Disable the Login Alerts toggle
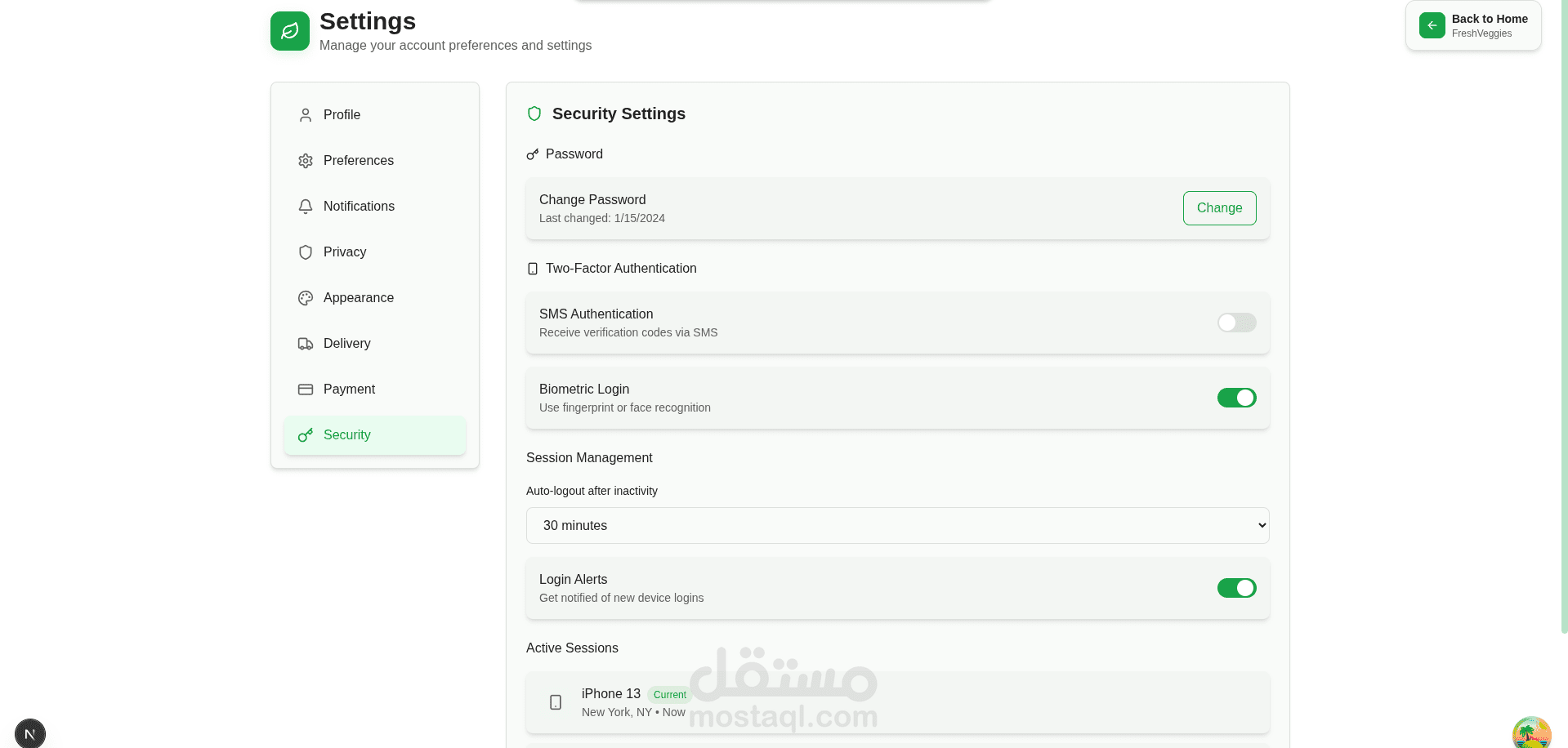 pos(1236,588)
